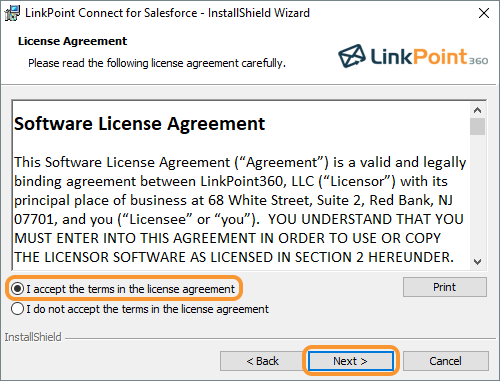The width and height of the screenshot is (500, 381).
Task: Click the orange "Point" wordmark in logo
Action: [x=440, y=56]
